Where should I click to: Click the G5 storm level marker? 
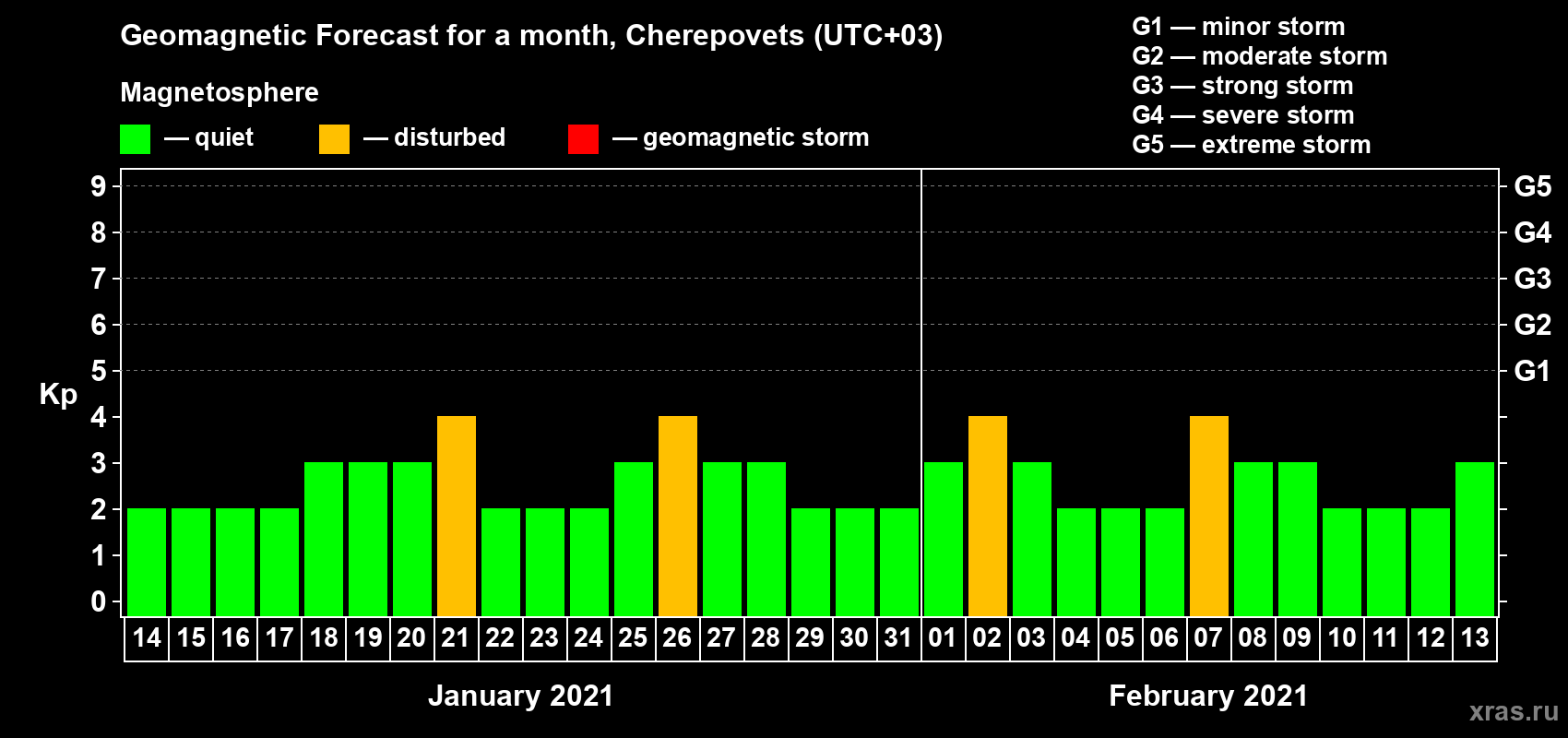1532,186
